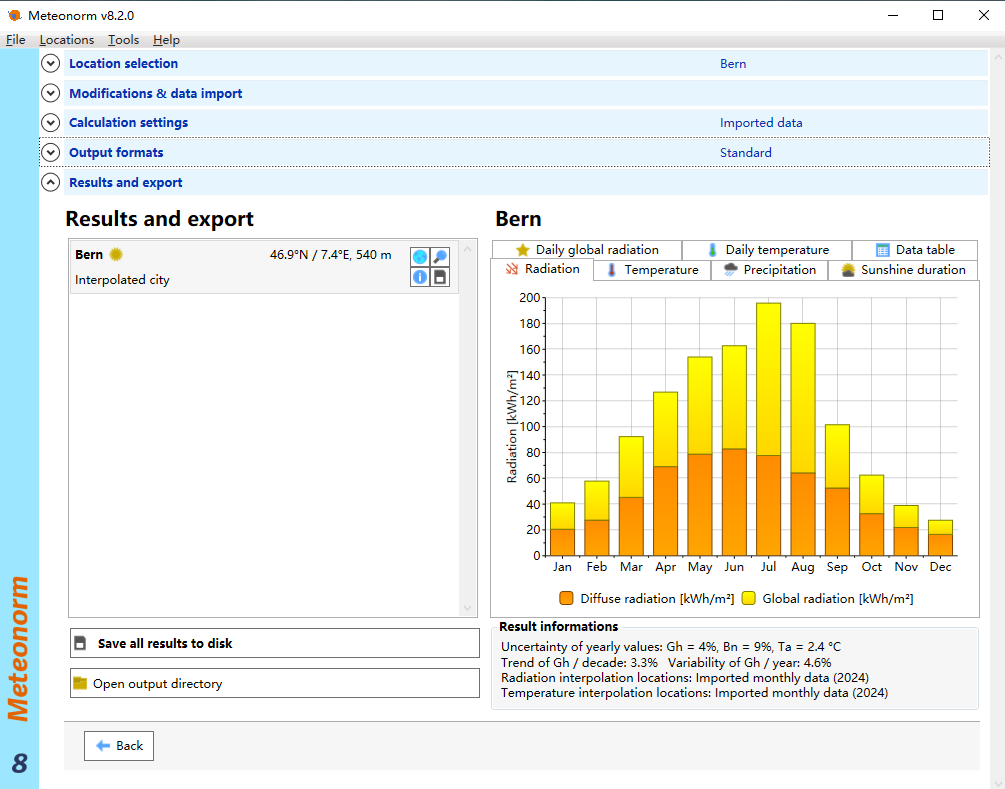
Task: Click the results list scrollbar up arrow
Action: point(467,249)
